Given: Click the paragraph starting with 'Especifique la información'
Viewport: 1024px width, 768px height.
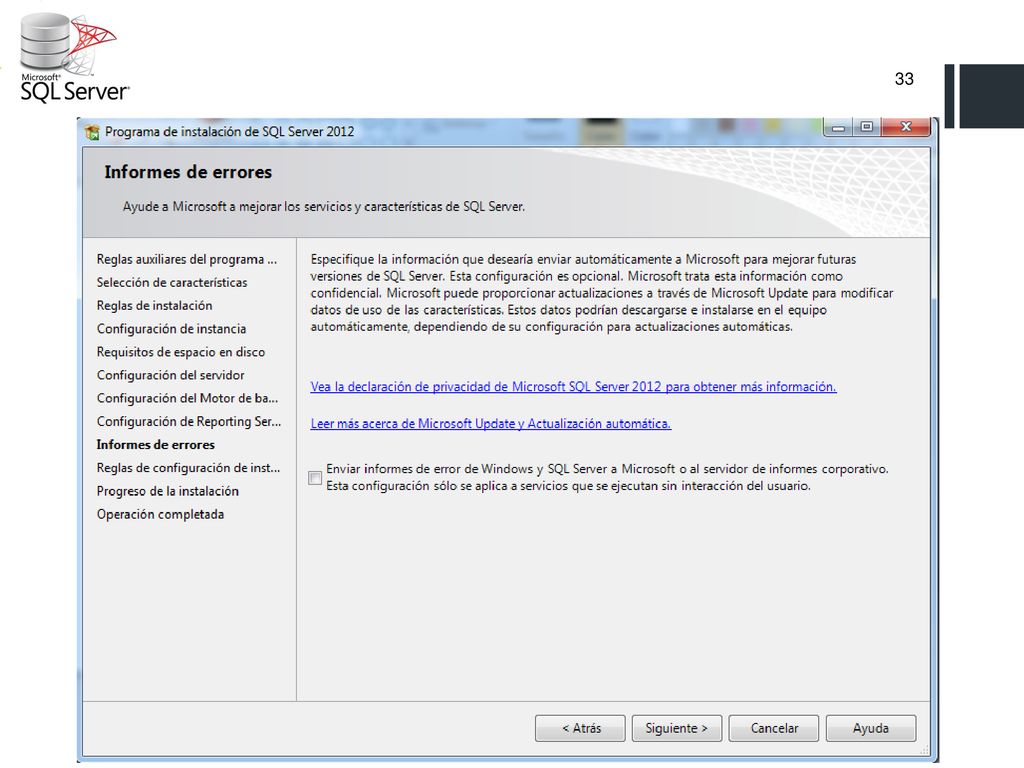Looking at the screenshot, I should click(x=601, y=293).
